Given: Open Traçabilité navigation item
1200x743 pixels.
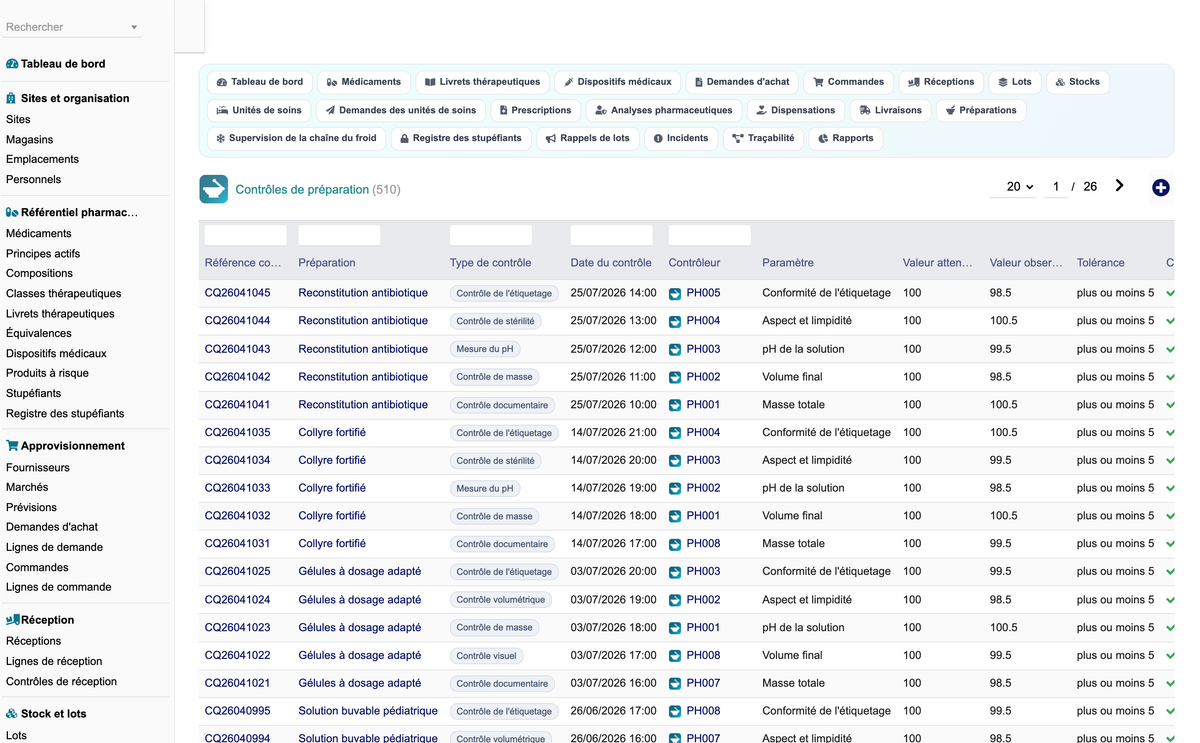Looking at the screenshot, I should coord(763,138).
